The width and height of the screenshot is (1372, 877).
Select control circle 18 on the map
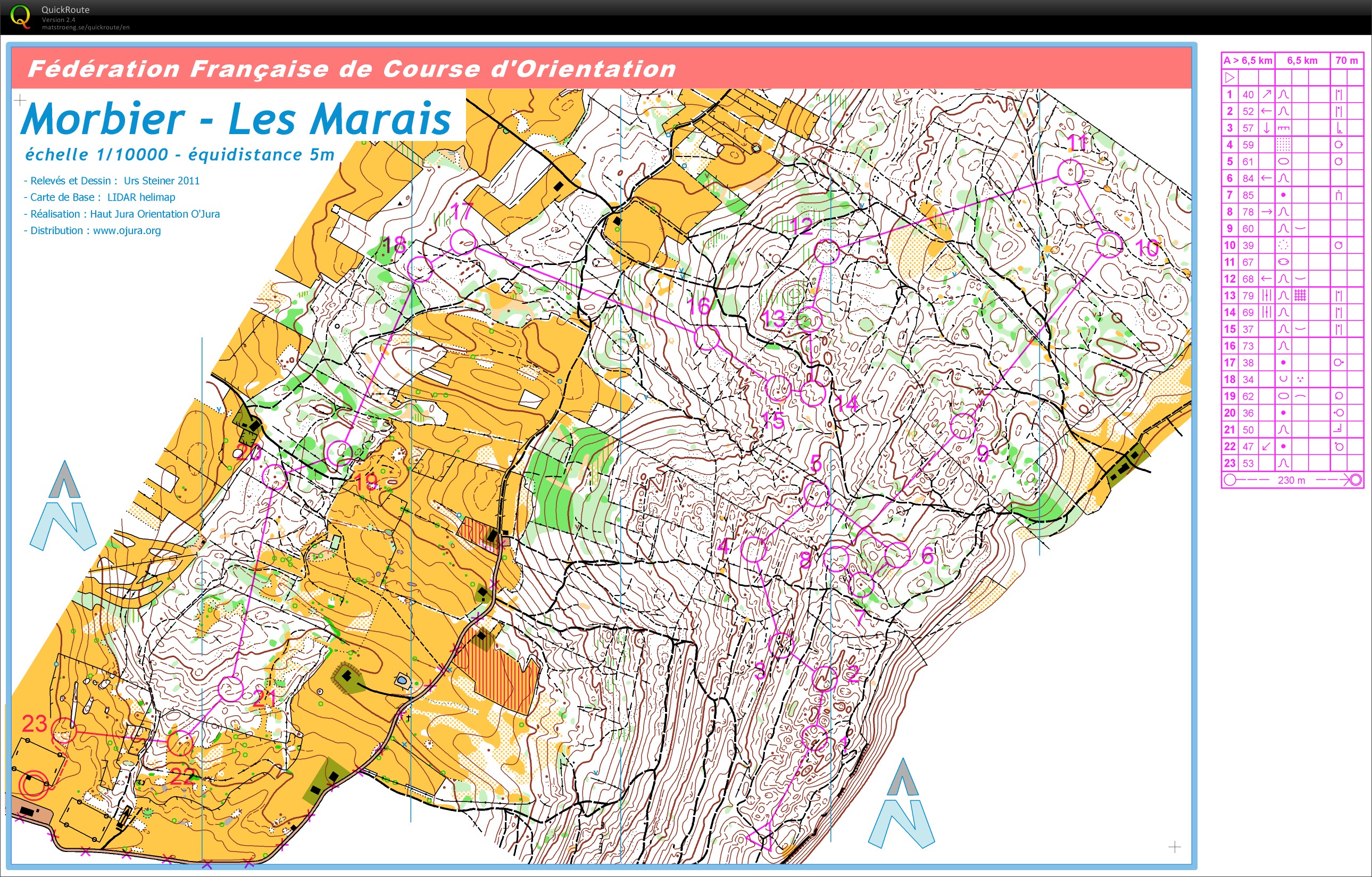pos(420,269)
